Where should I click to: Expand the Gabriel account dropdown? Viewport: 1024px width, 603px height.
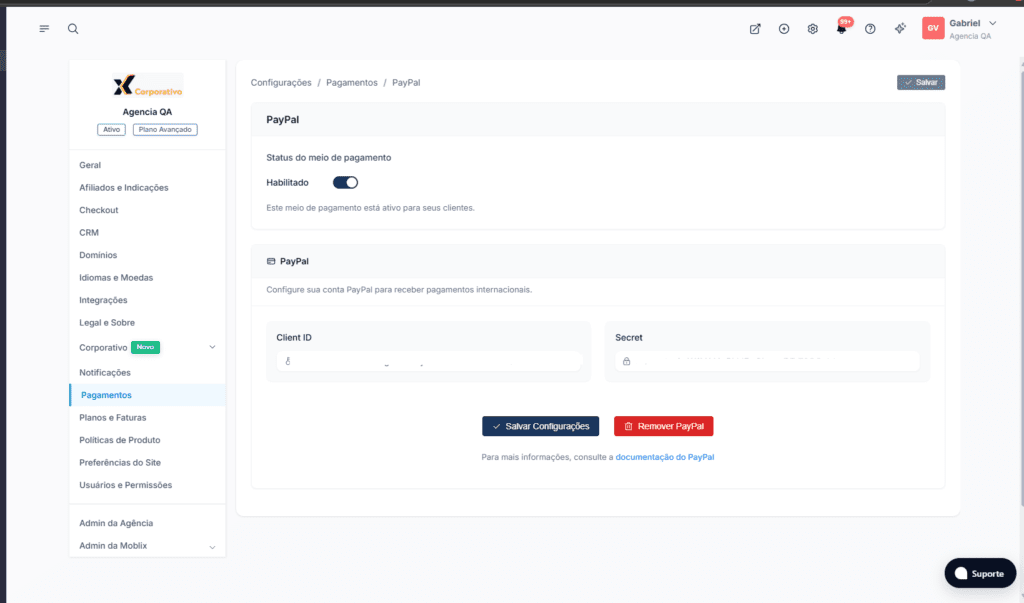pyautogui.click(x=993, y=24)
